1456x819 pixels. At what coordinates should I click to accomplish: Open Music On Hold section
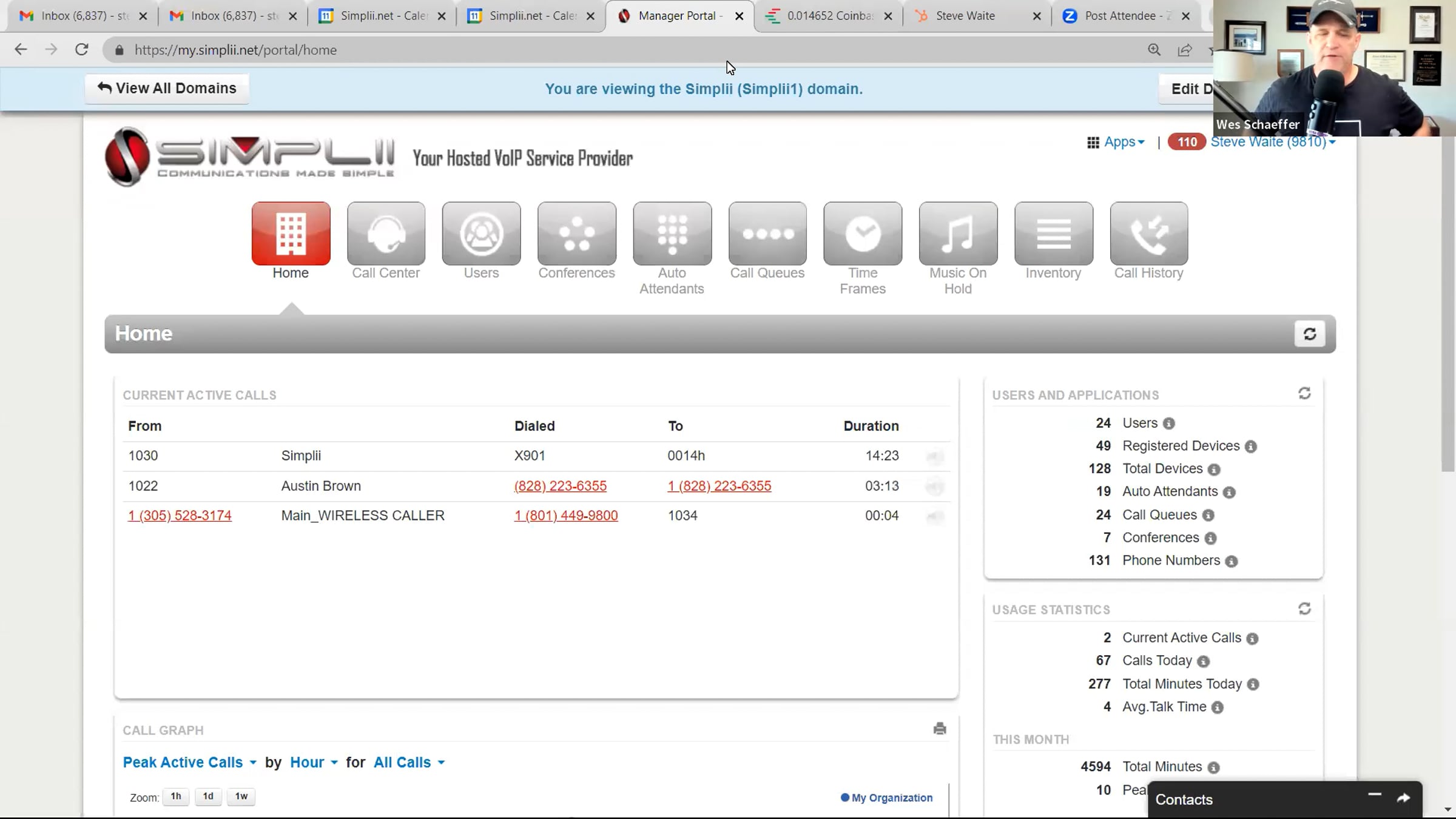957,234
